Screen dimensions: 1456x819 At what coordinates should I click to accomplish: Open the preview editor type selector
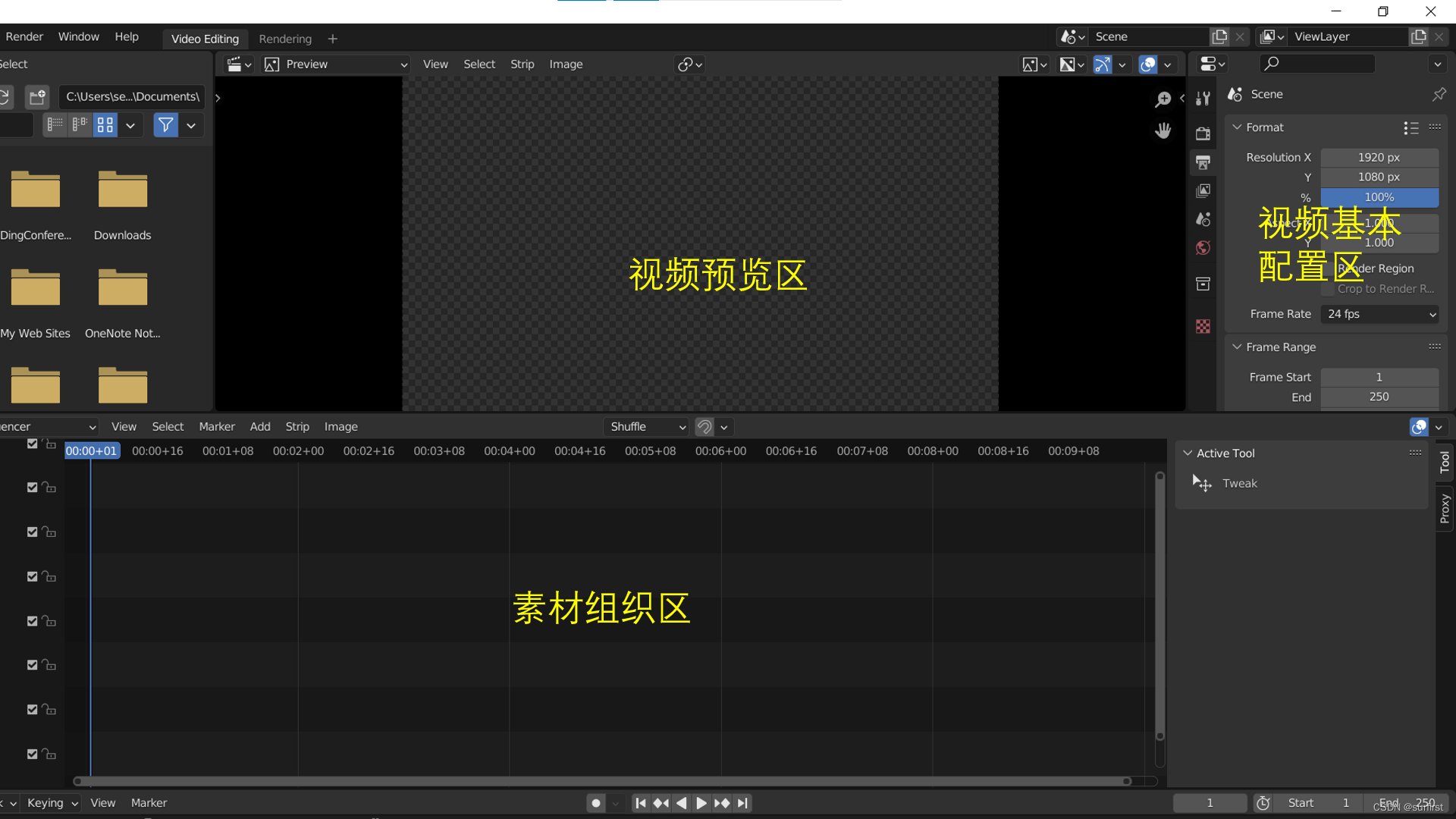click(x=239, y=64)
